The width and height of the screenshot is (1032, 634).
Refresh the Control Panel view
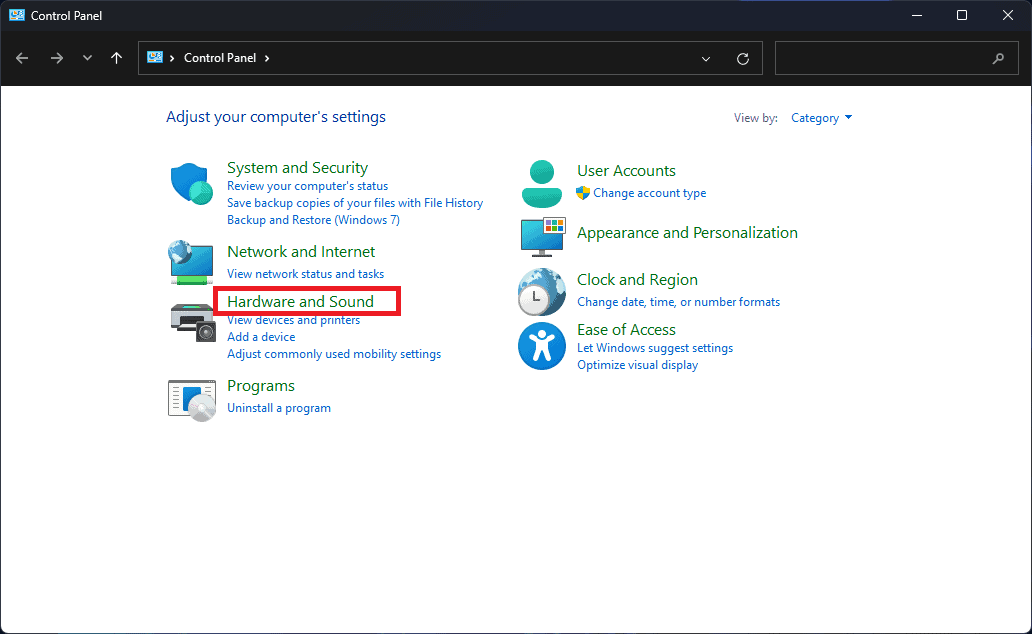(743, 58)
